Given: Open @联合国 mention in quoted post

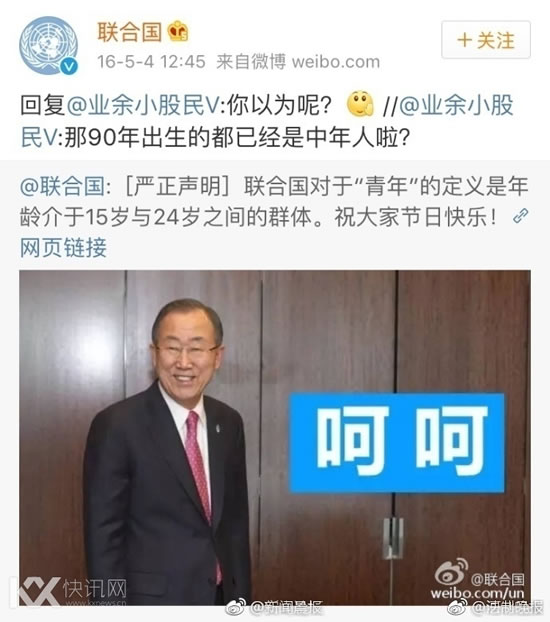Looking at the screenshot, I should [62, 186].
